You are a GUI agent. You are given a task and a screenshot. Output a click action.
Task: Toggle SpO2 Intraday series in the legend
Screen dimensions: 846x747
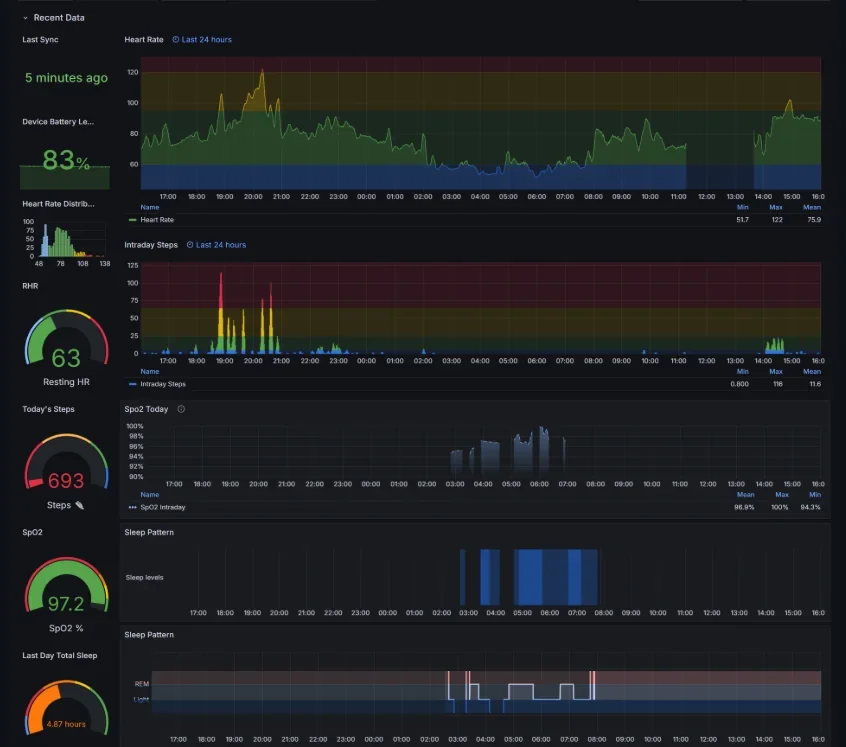click(x=162, y=507)
